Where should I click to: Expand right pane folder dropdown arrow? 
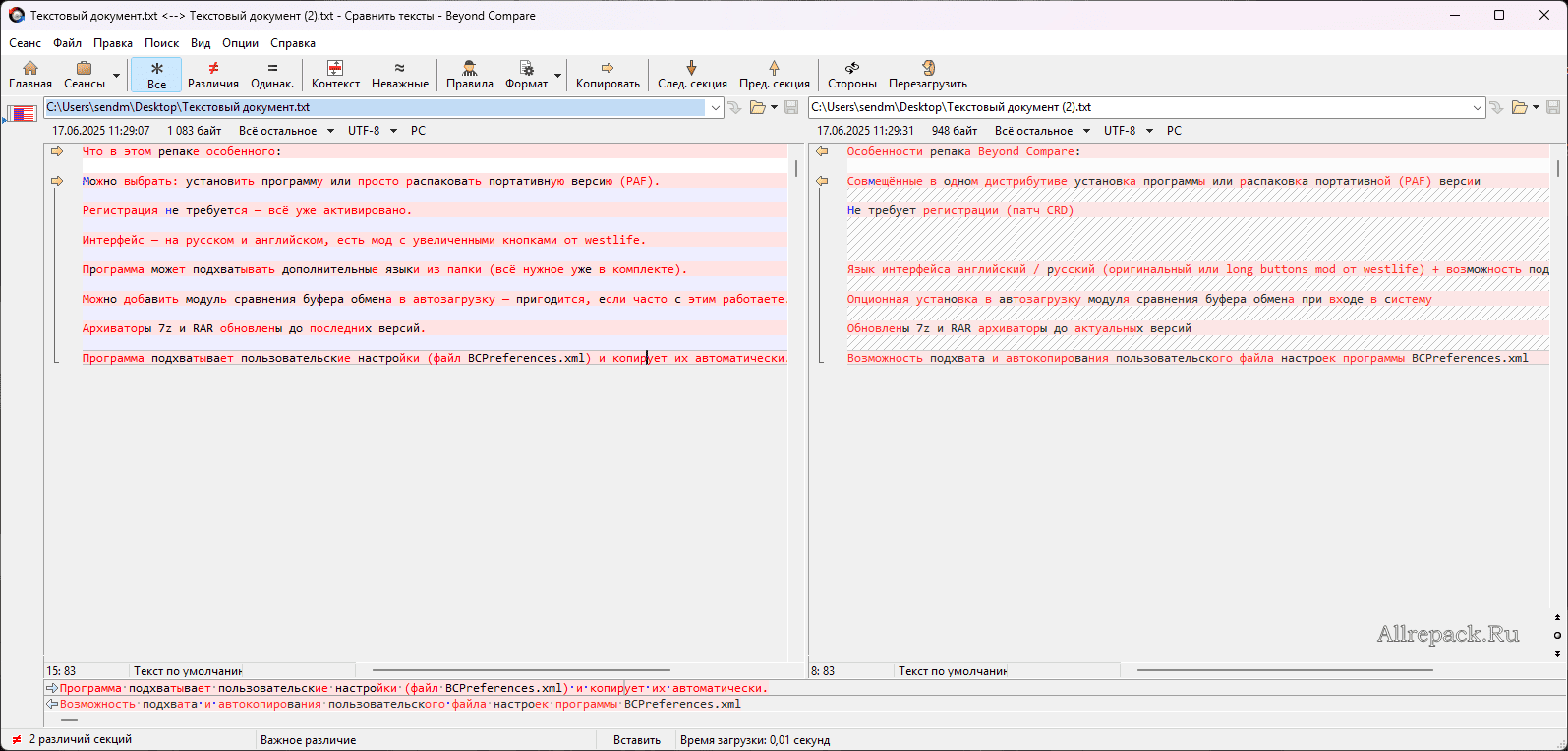point(1537,107)
